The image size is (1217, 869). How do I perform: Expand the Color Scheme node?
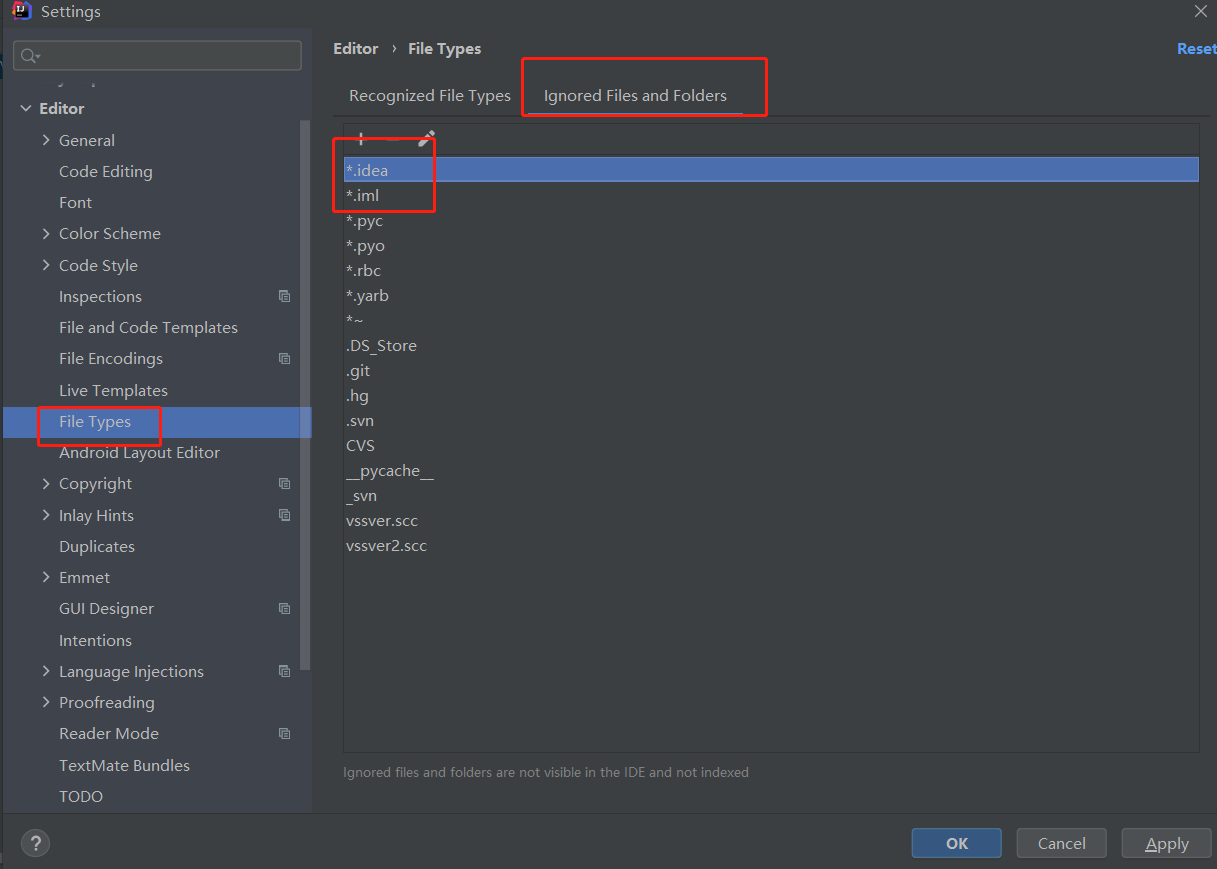pyautogui.click(x=46, y=233)
